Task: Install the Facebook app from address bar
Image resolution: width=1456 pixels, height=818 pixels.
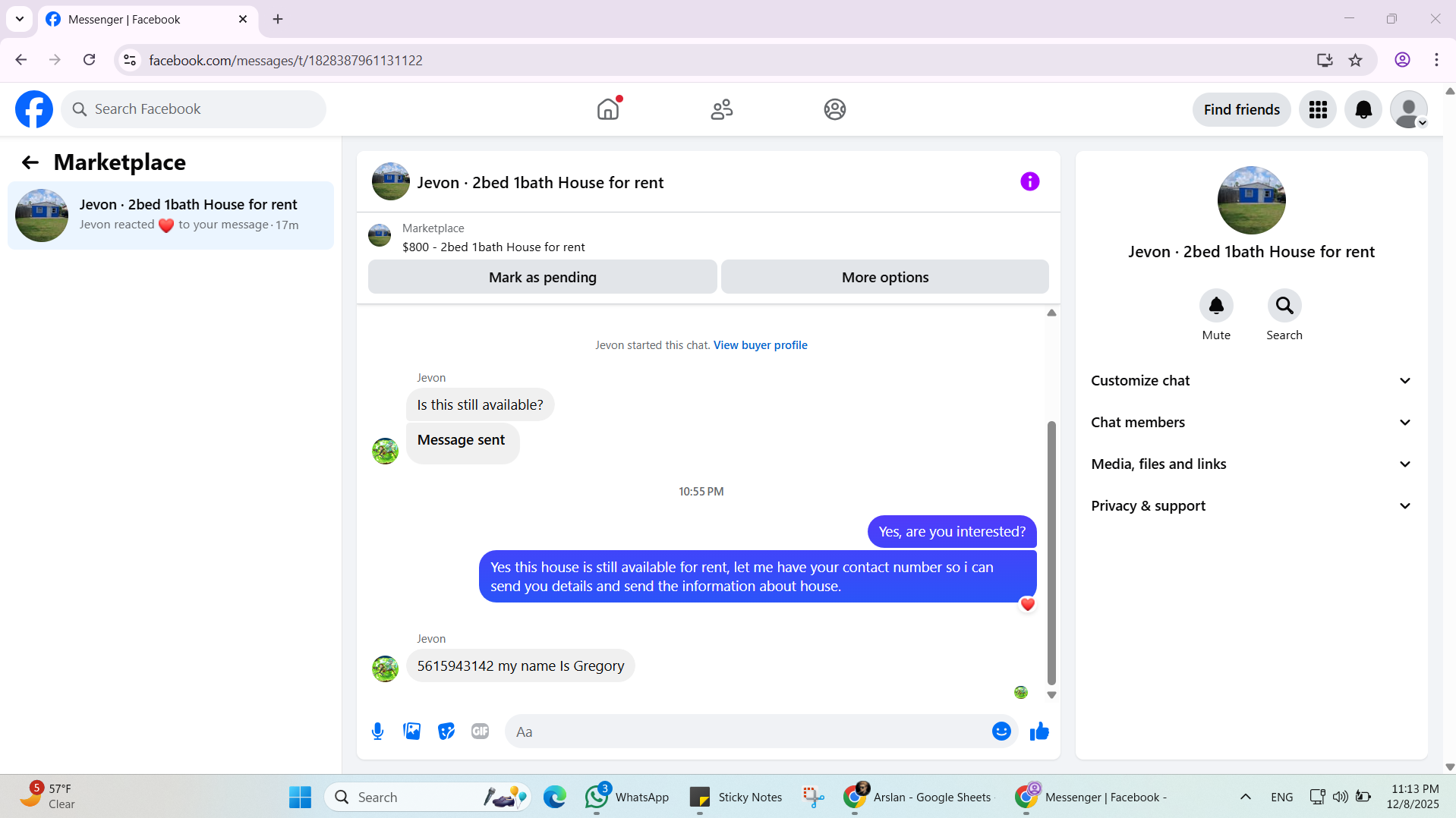Action: 1325,60
